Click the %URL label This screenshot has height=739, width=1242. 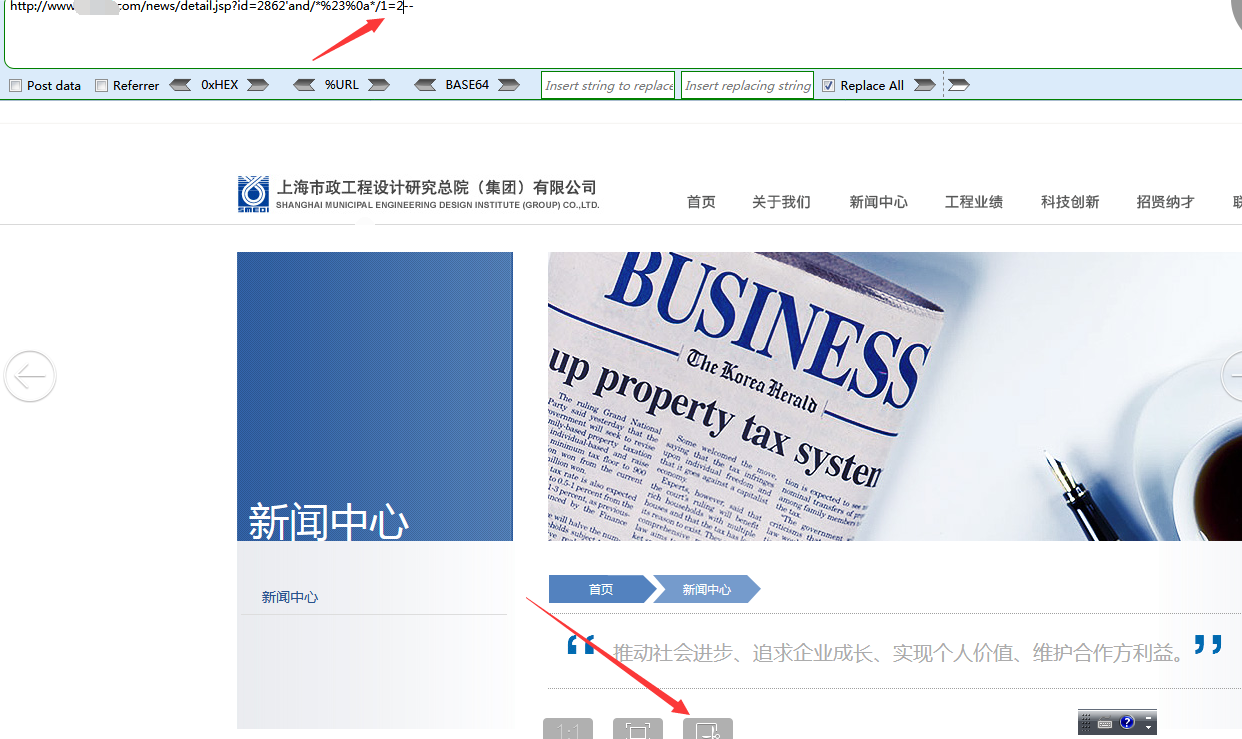pos(342,85)
